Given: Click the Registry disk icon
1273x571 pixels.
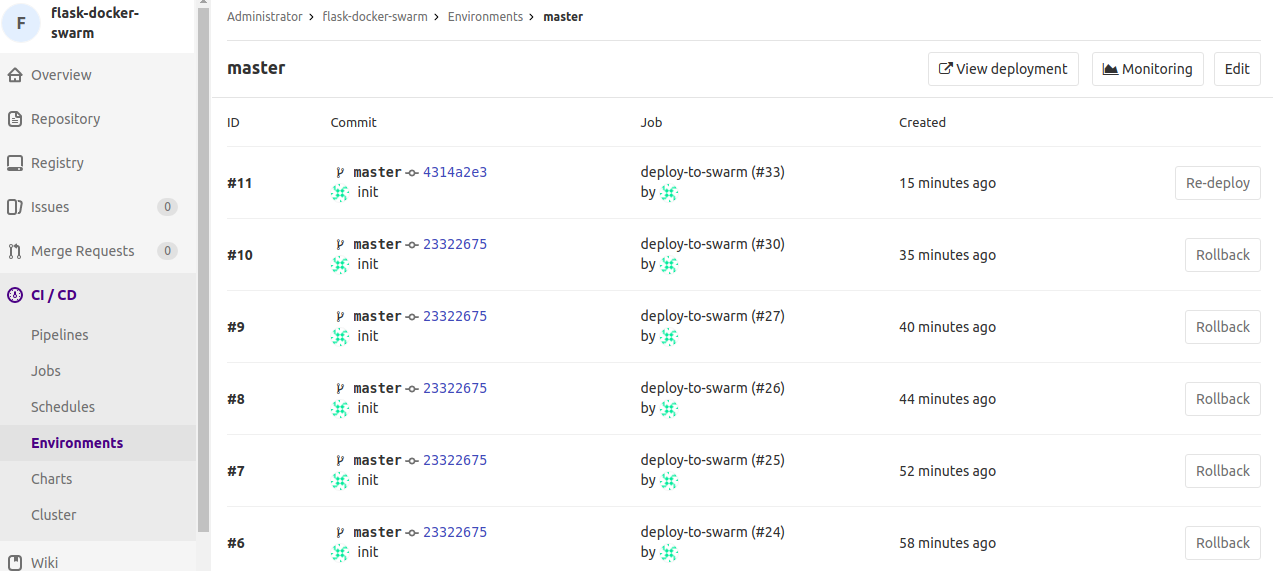Looking at the screenshot, I should pyautogui.click(x=15, y=163).
